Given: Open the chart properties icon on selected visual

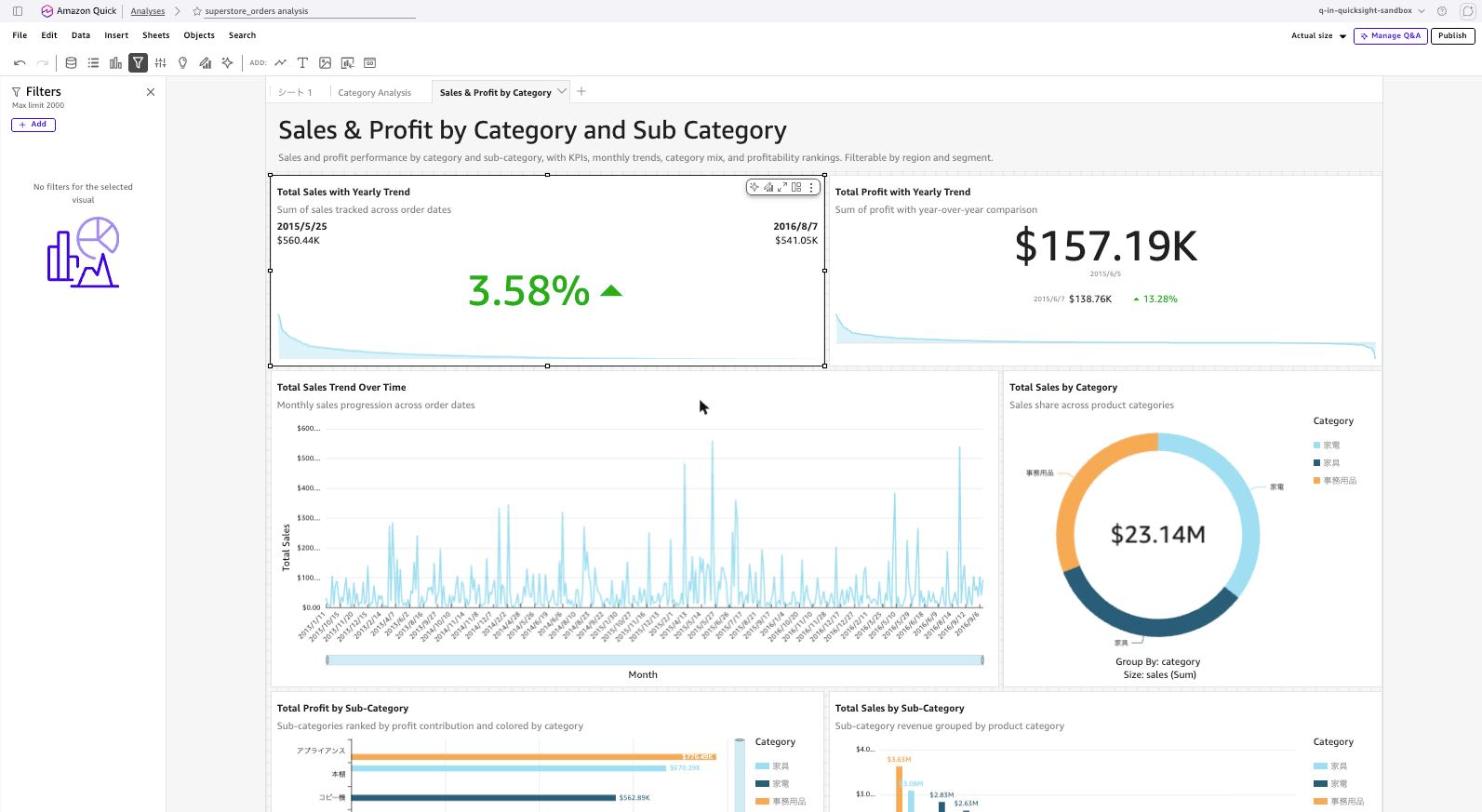Looking at the screenshot, I should coord(768,187).
